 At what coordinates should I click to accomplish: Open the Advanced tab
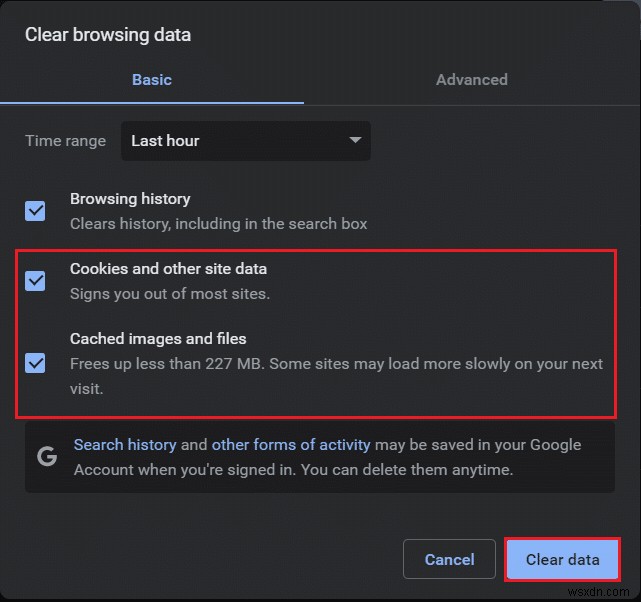click(x=471, y=80)
